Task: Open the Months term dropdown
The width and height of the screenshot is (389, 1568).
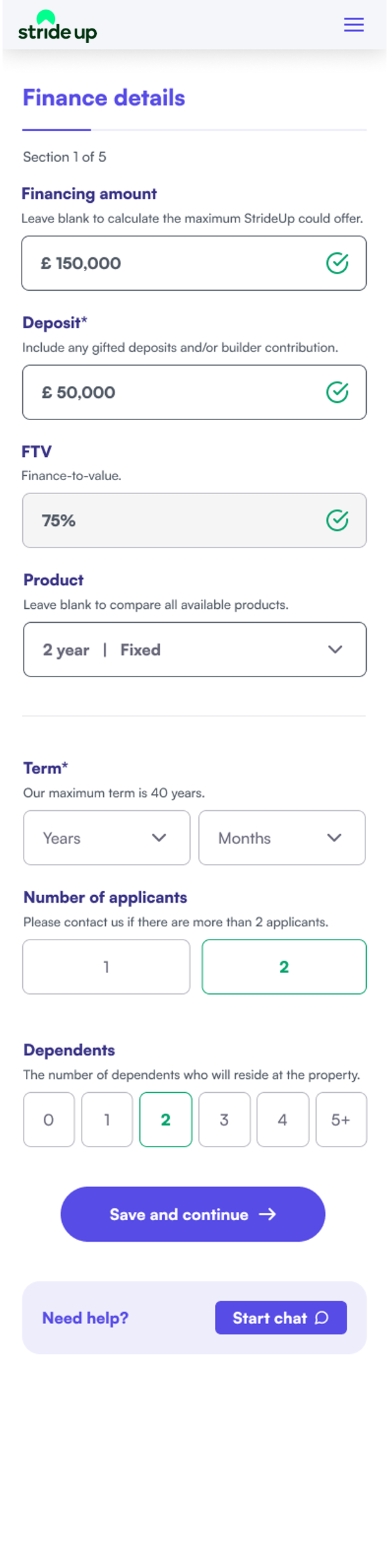Action: [282, 838]
